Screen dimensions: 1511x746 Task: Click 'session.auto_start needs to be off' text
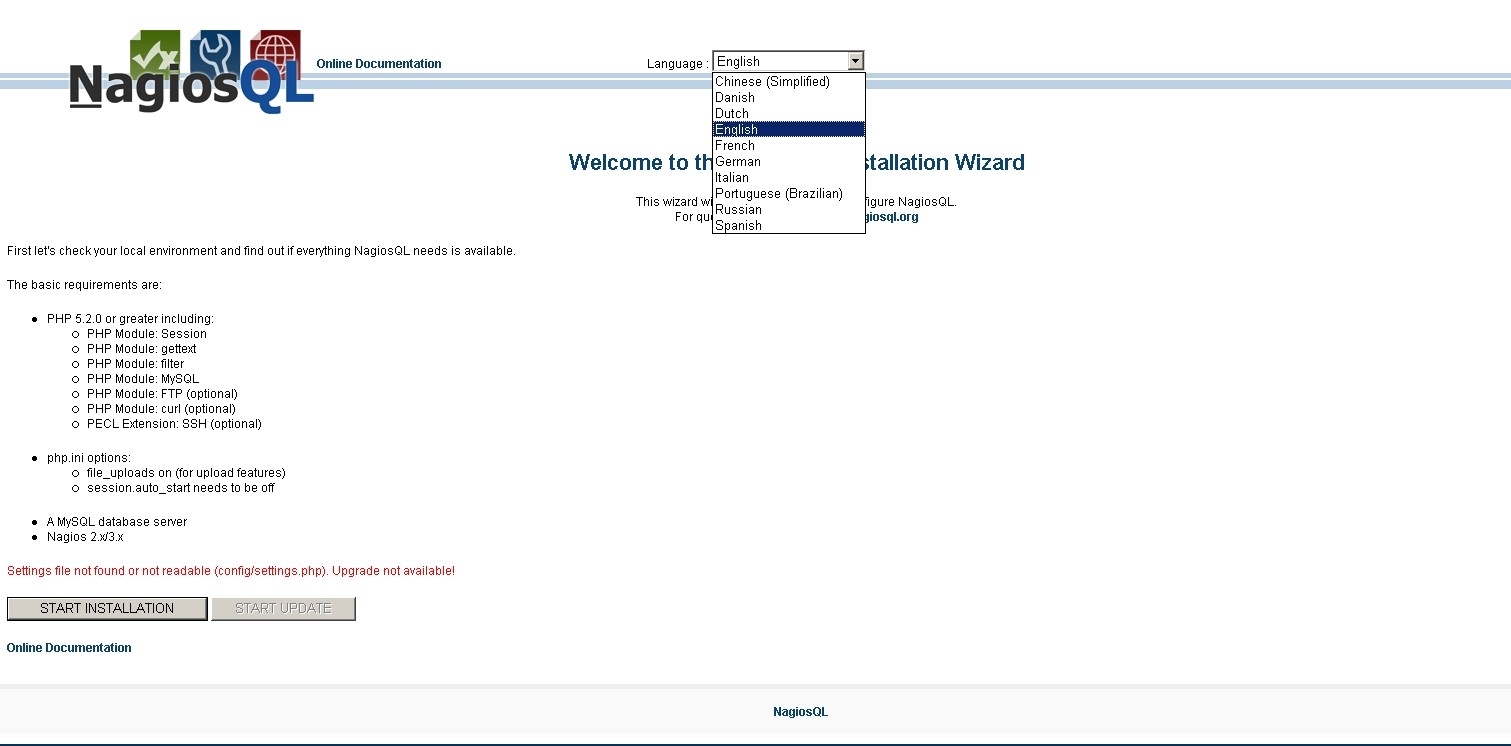pyautogui.click(x=181, y=488)
